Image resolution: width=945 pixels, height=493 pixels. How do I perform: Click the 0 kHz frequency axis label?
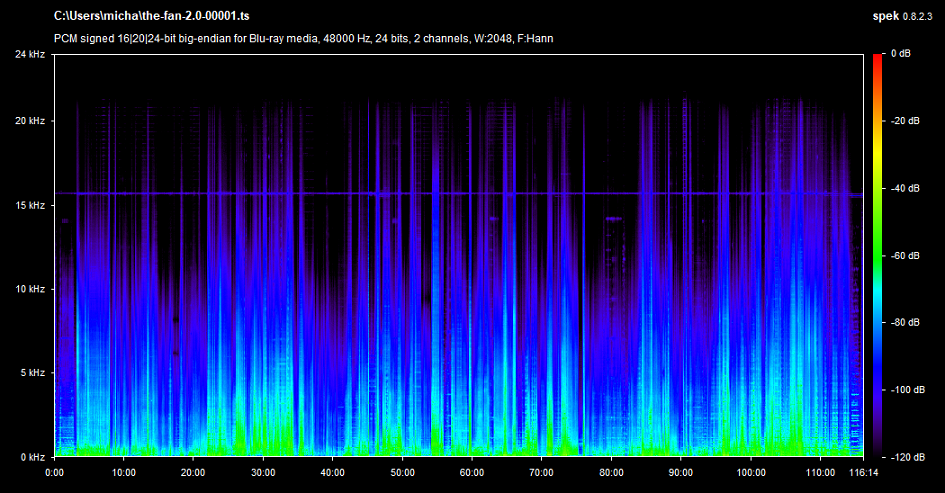32,457
